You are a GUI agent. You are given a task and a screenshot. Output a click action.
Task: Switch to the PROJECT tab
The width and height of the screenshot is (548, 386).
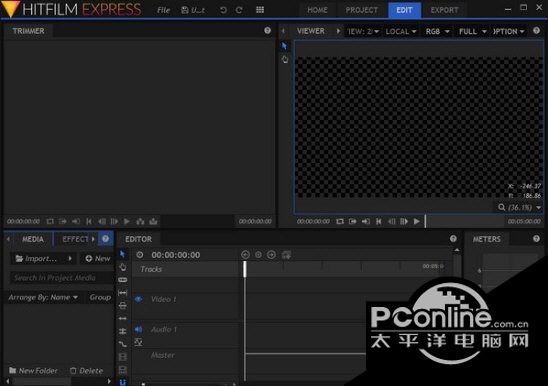pyautogui.click(x=361, y=10)
